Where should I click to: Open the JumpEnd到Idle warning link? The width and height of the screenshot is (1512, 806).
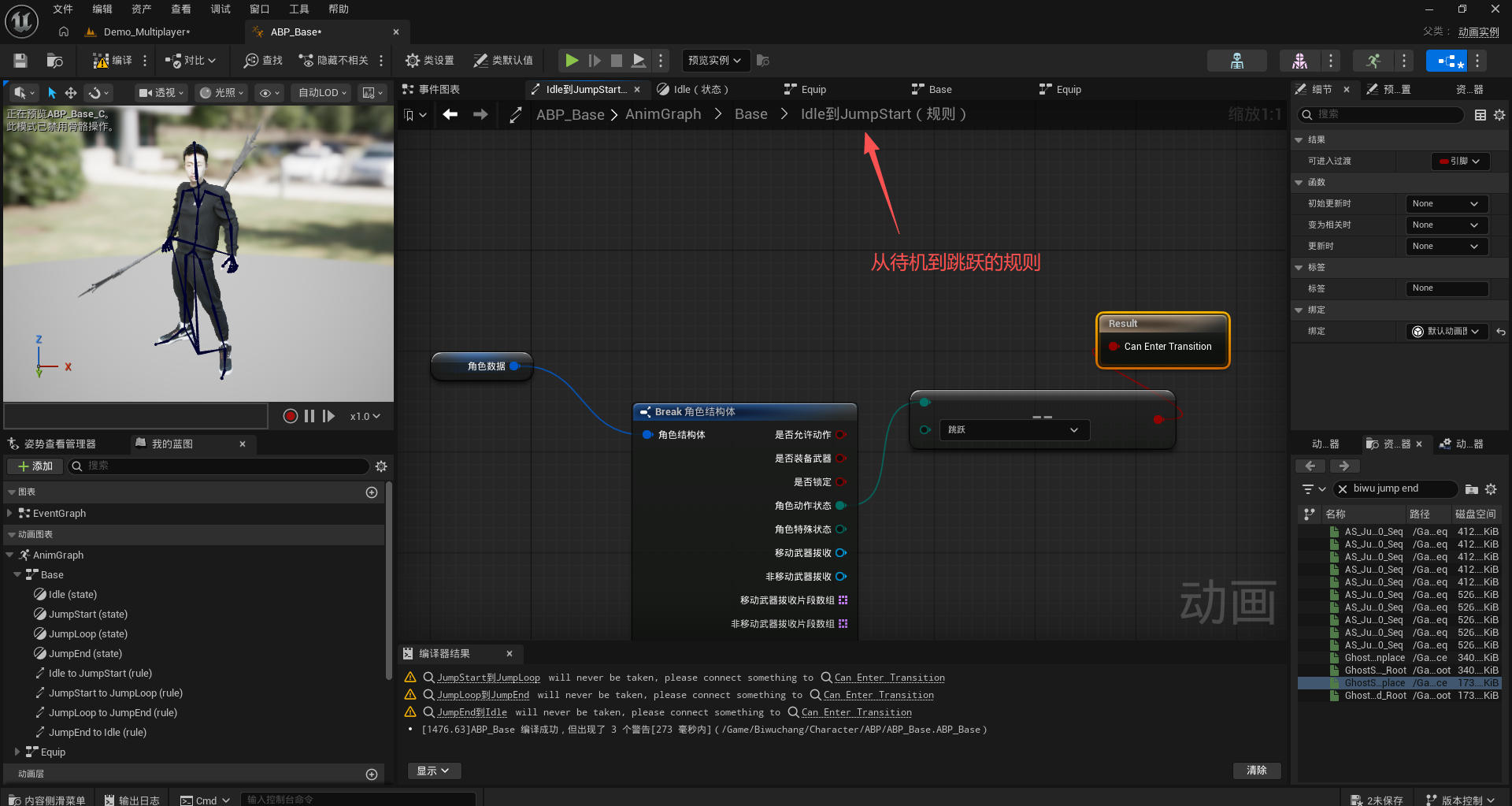(x=472, y=713)
